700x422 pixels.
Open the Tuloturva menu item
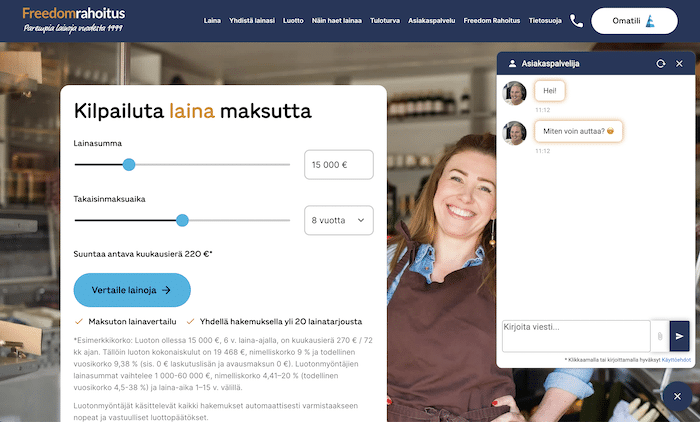(x=385, y=21)
